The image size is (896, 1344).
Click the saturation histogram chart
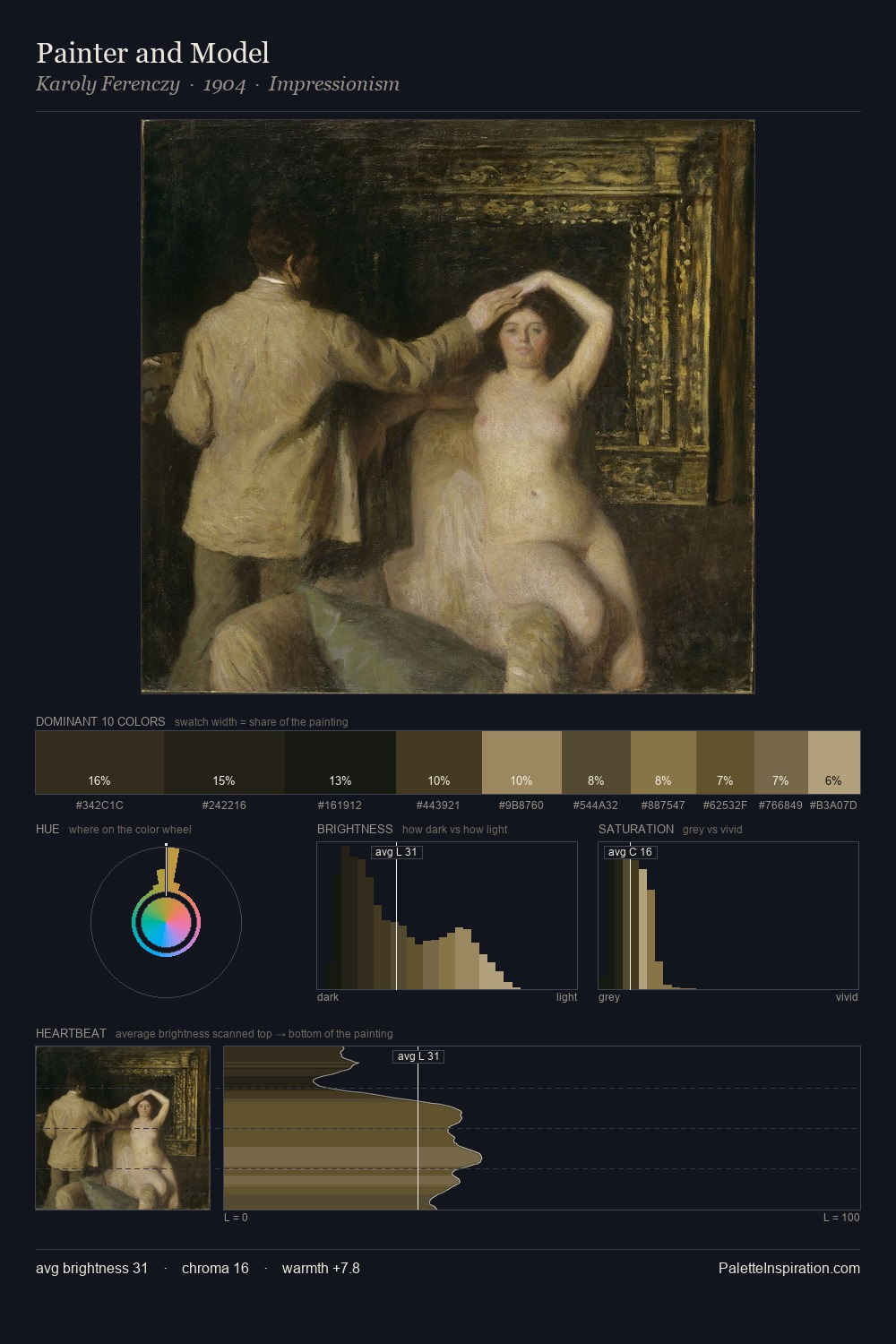point(728,916)
